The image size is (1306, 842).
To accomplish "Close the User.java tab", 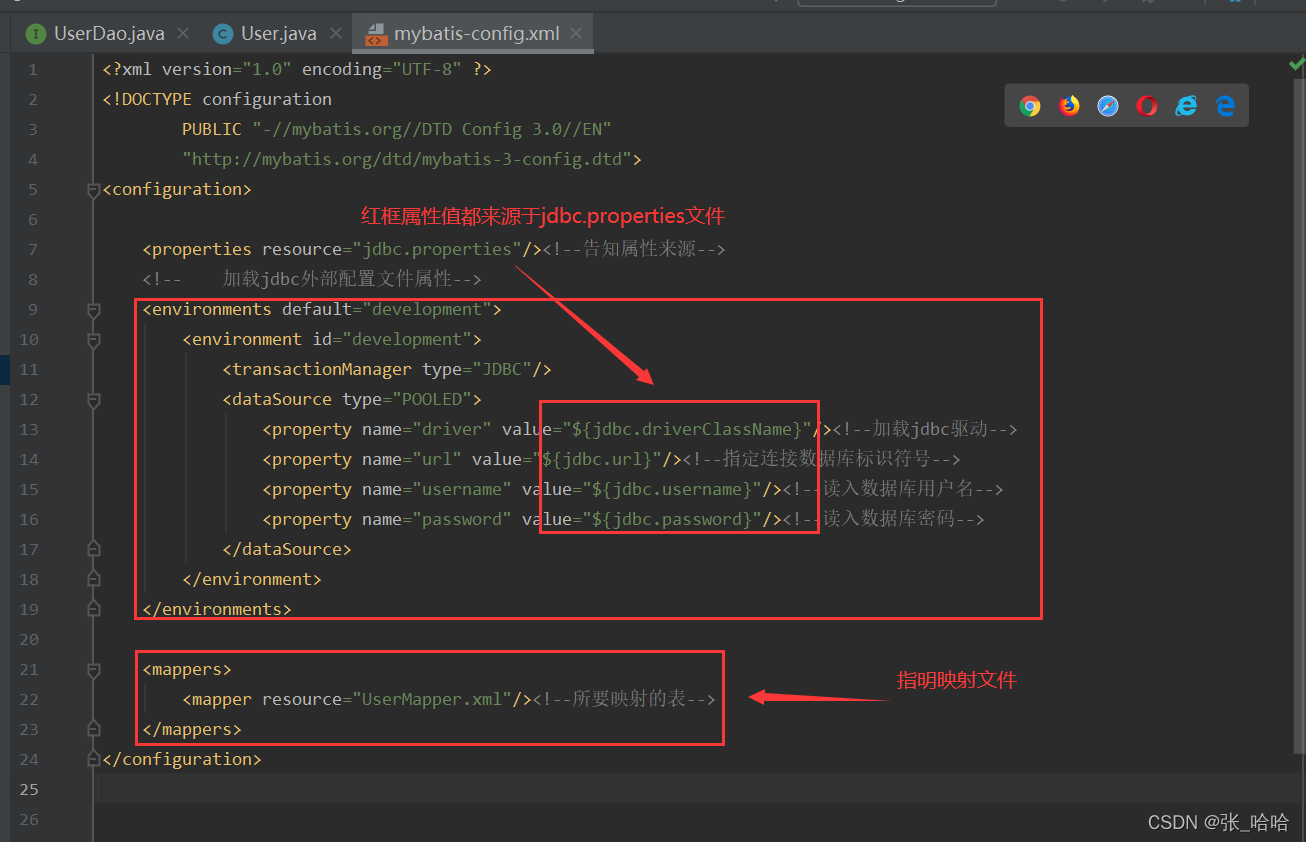I will [x=335, y=33].
